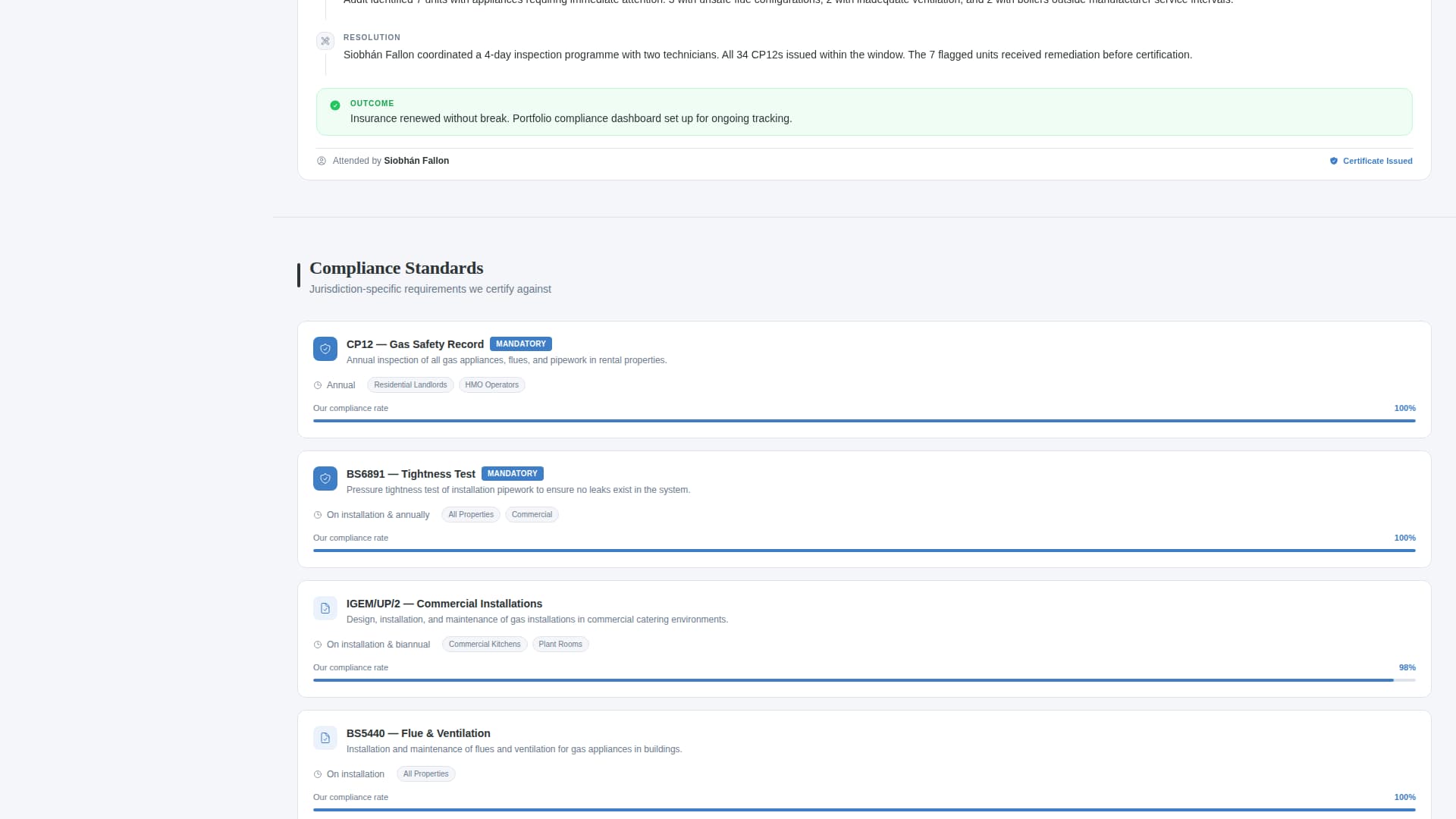Select the HMO Operators tag

(x=491, y=385)
